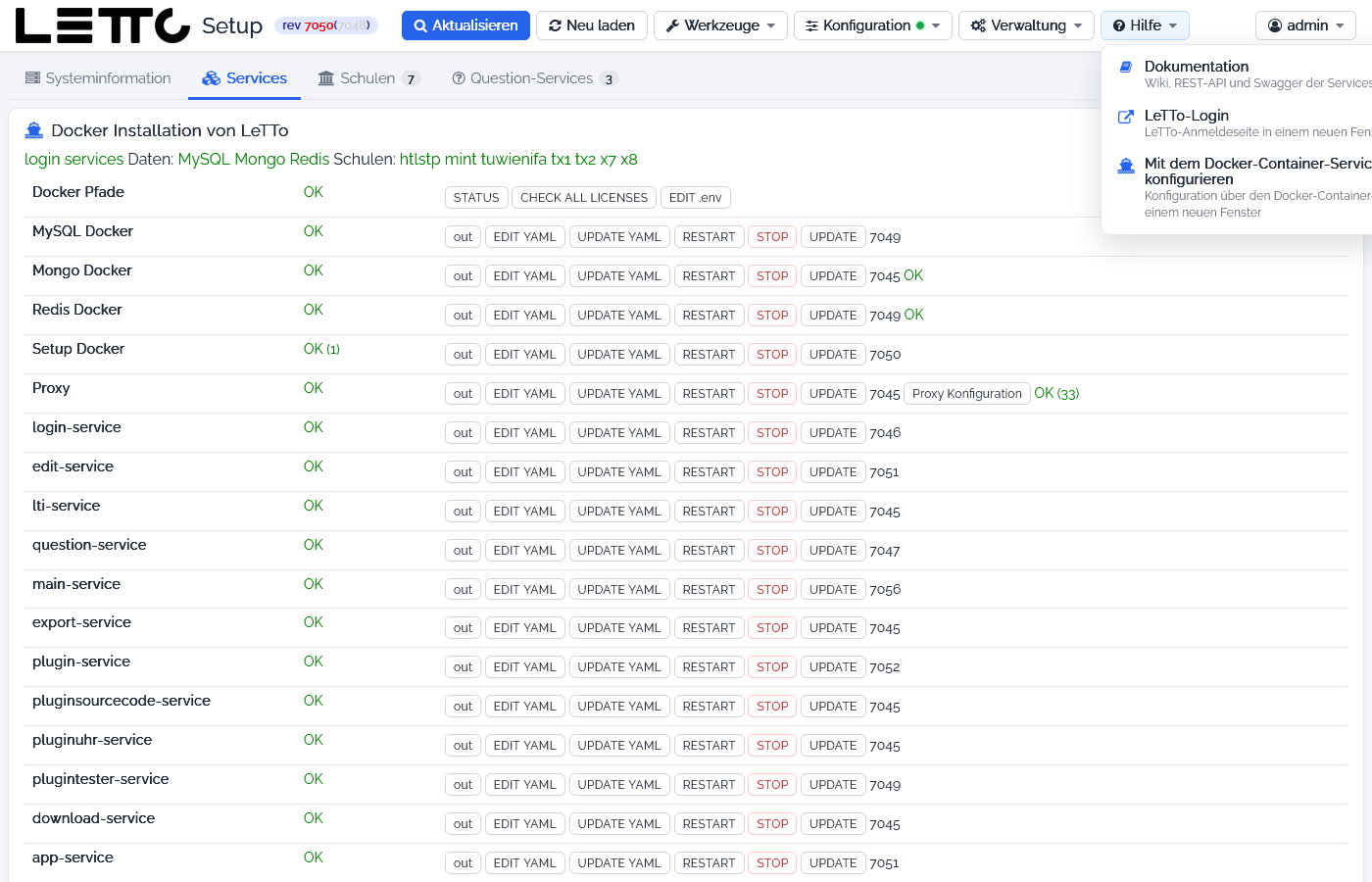Stop the MySQL Docker container
Viewport: 1372px width, 882px height.
772,237
